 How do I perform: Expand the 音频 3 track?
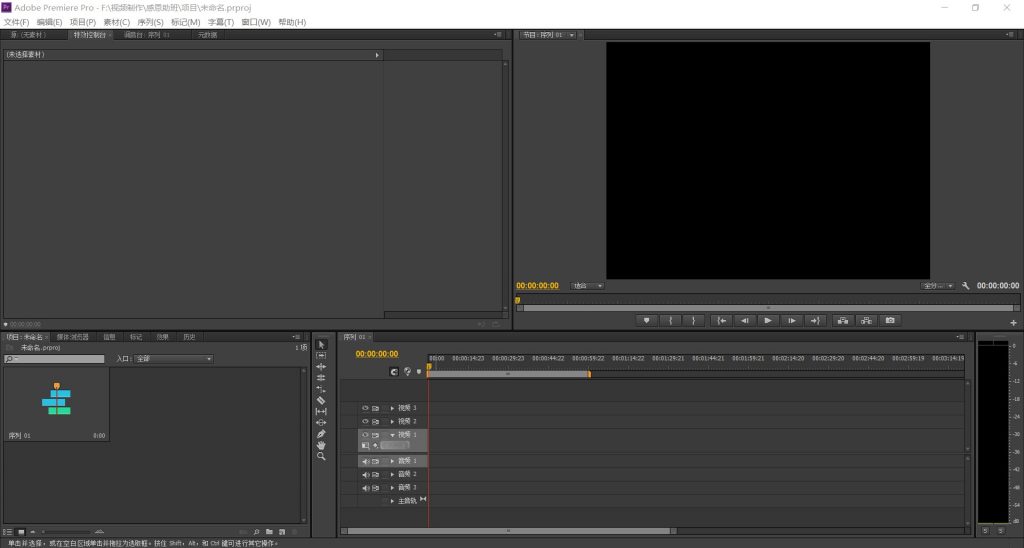click(x=392, y=488)
